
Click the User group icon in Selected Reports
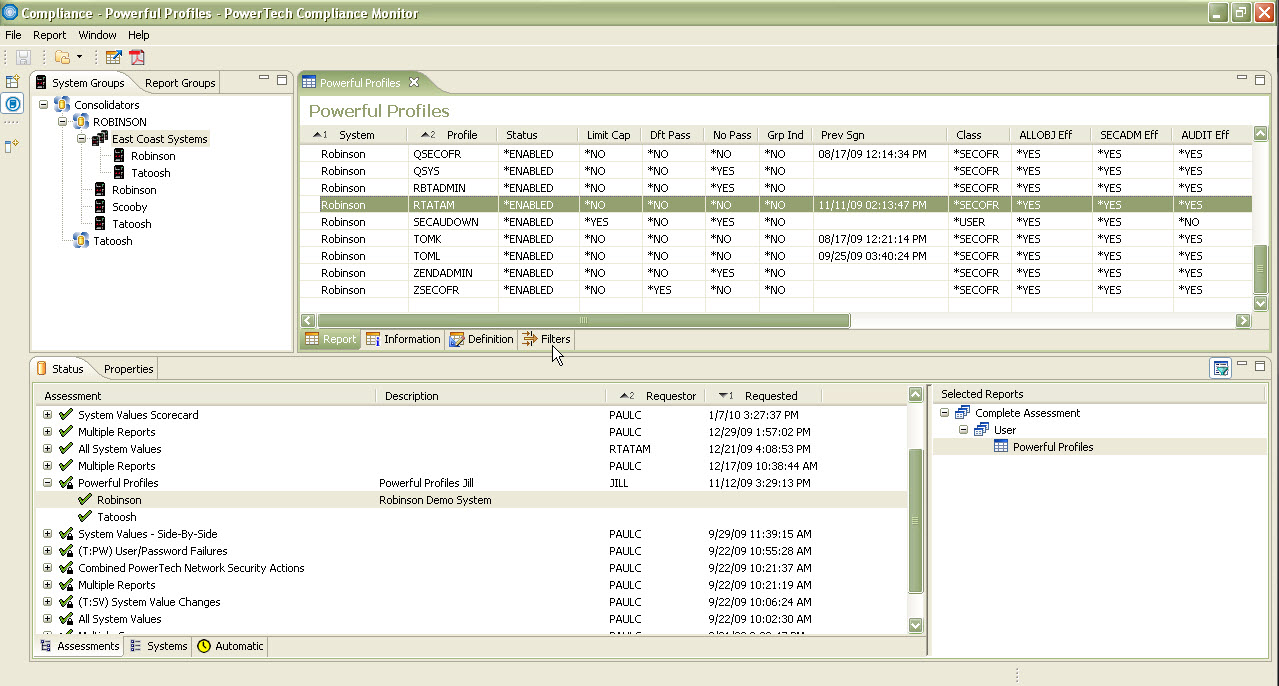(982, 430)
